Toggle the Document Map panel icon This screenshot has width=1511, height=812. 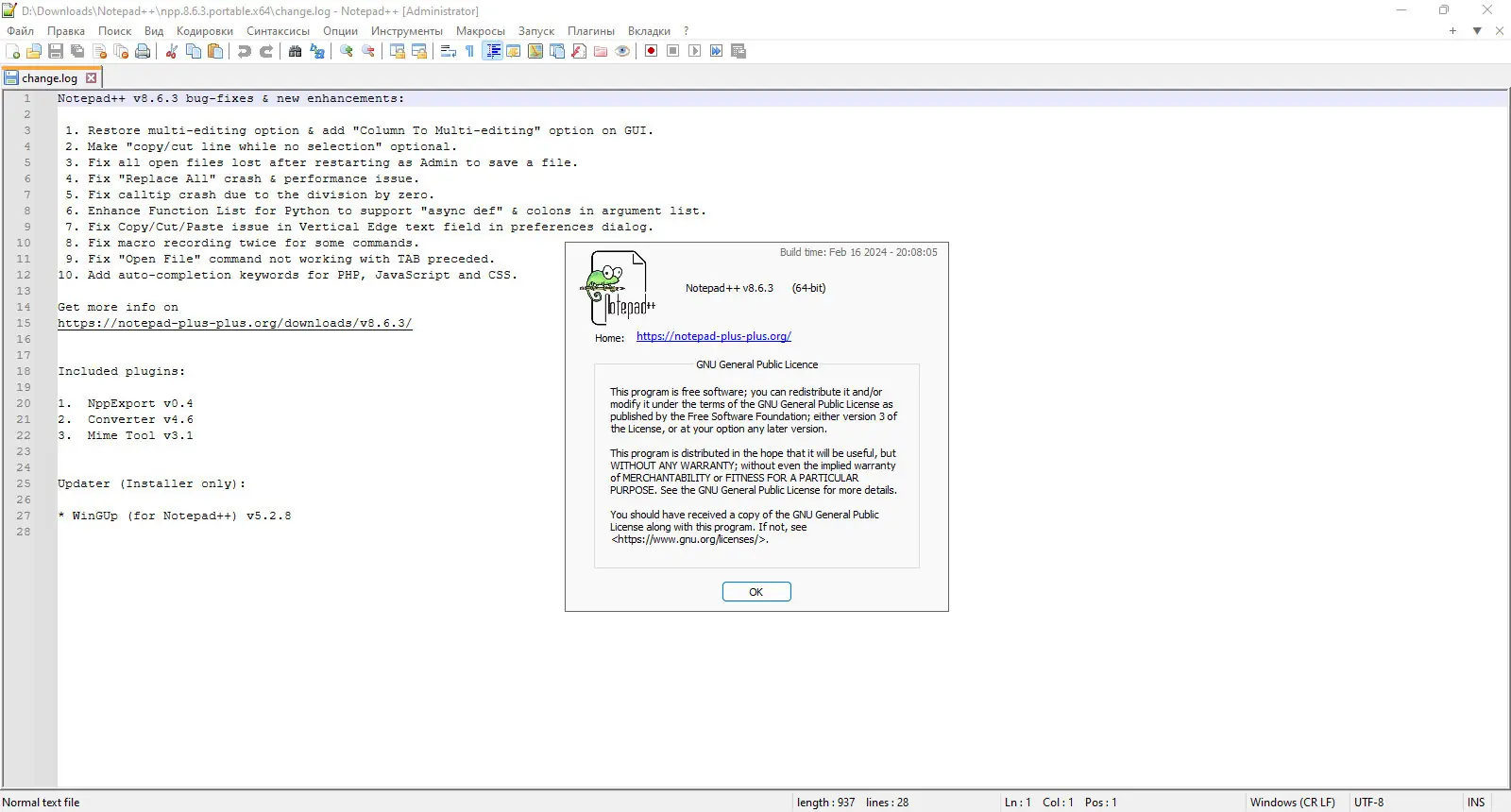pyautogui.click(x=535, y=51)
